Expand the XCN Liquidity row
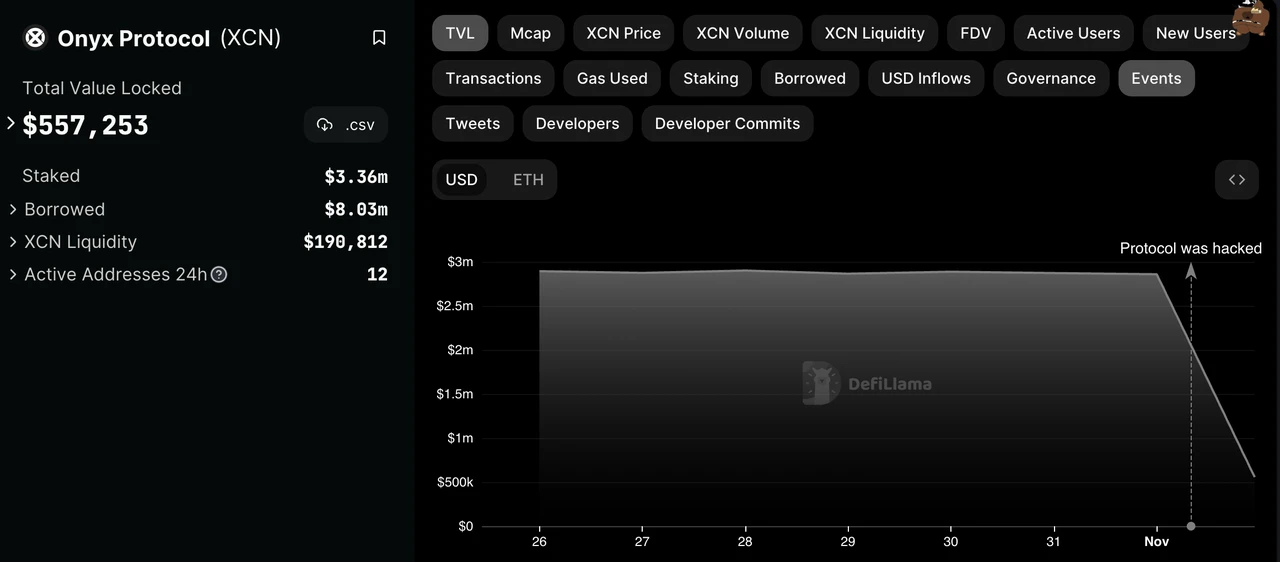Image resolution: width=1280 pixels, height=562 pixels. tap(13, 242)
